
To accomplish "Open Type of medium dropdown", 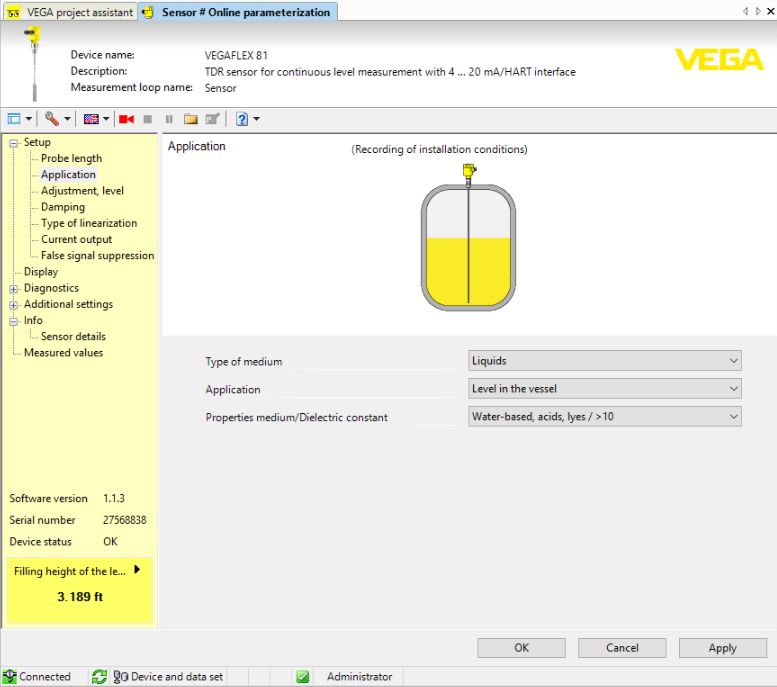I will coord(605,361).
